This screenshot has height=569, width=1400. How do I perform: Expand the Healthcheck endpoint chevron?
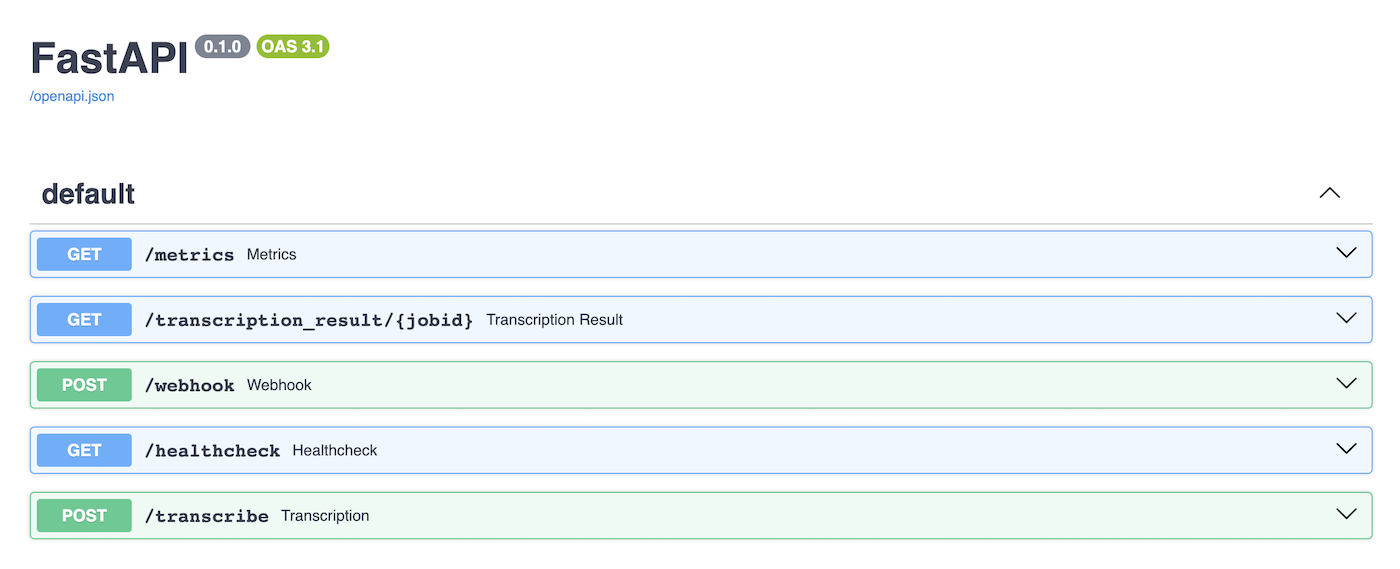click(x=1346, y=449)
